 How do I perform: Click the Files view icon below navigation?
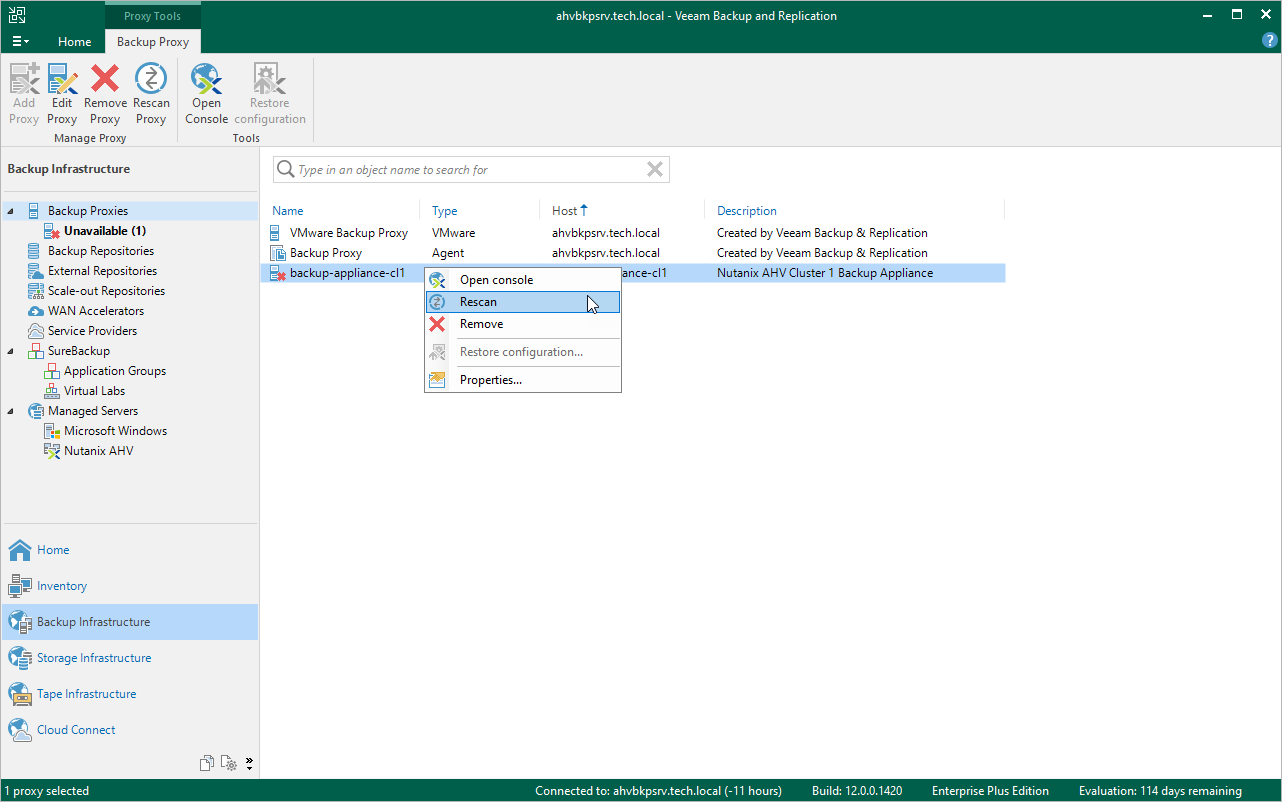click(207, 763)
